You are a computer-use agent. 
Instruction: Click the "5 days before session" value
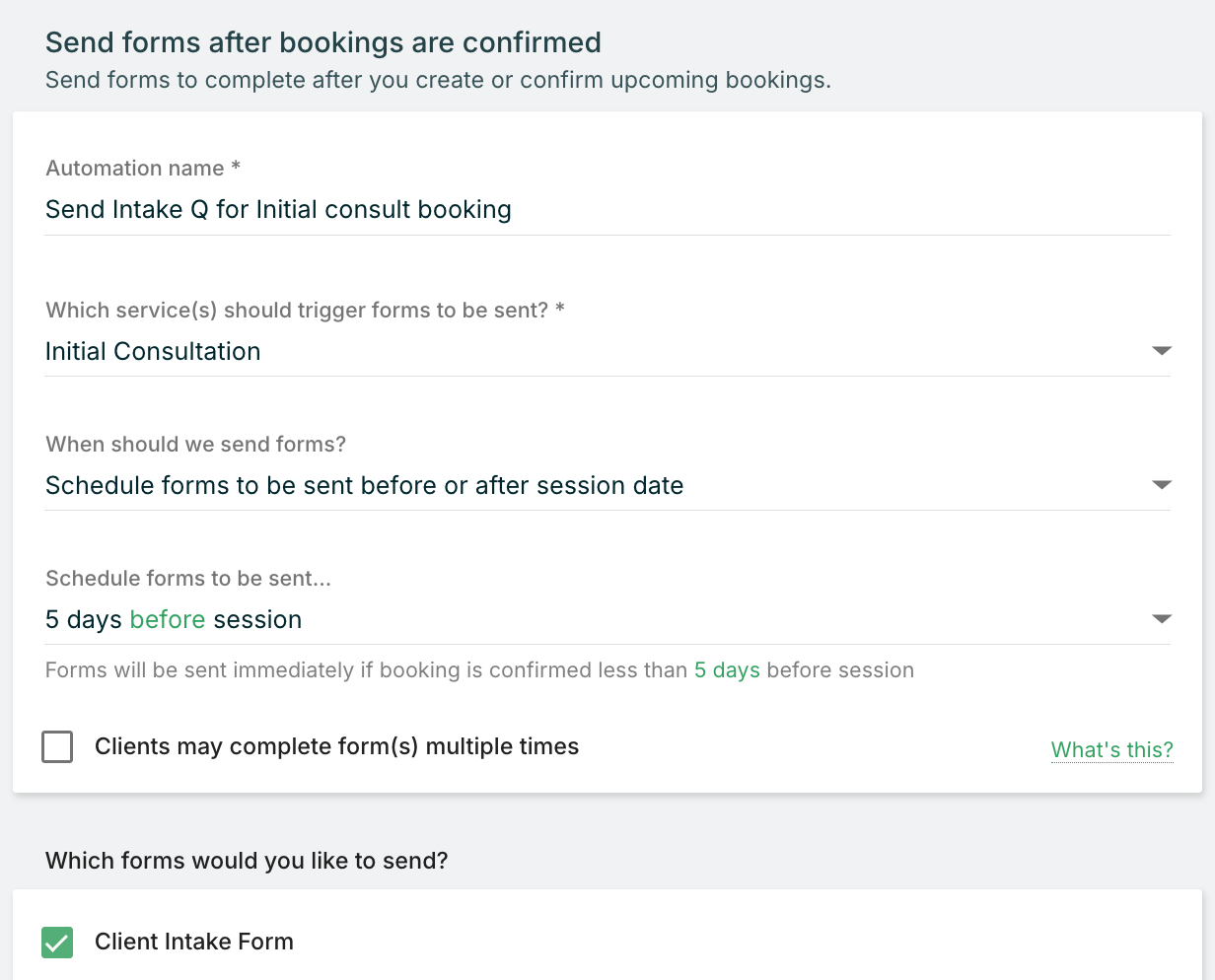click(x=174, y=620)
